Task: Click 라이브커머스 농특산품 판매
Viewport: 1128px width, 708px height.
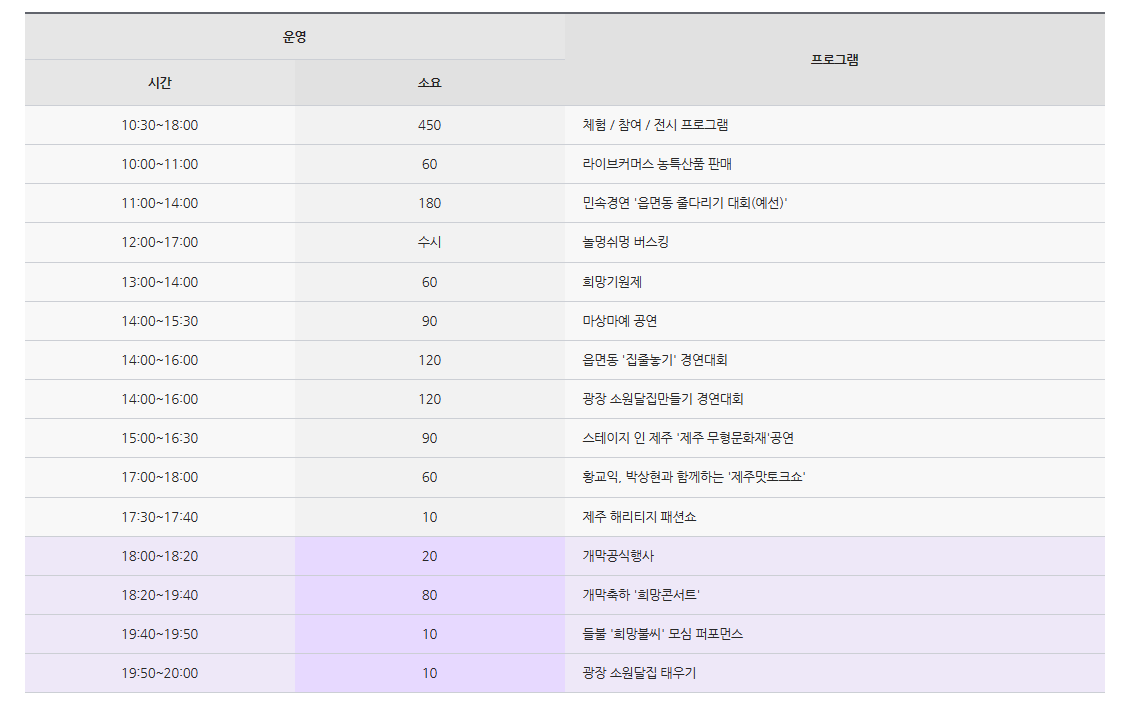Action: click(657, 164)
